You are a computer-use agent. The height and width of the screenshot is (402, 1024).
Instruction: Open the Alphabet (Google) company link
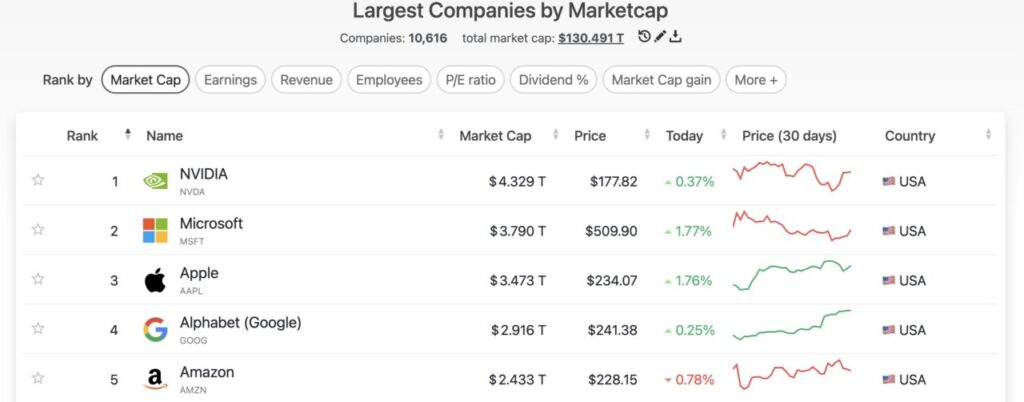pyautogui.click(x=240, y=323)
